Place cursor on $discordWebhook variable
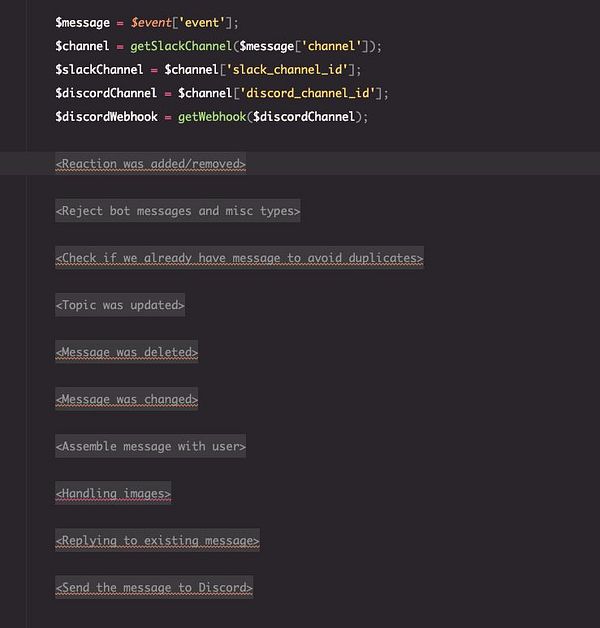 point(107,117)
